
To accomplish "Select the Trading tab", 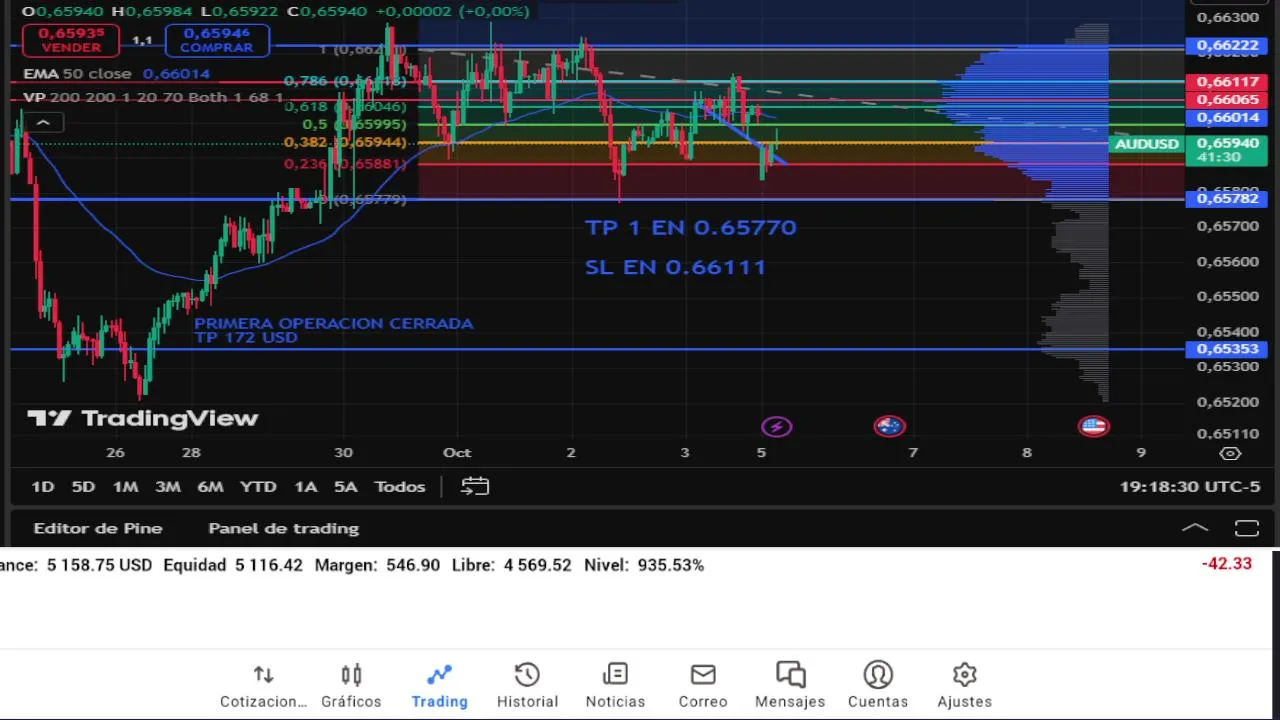I will (x=439, y=686).
